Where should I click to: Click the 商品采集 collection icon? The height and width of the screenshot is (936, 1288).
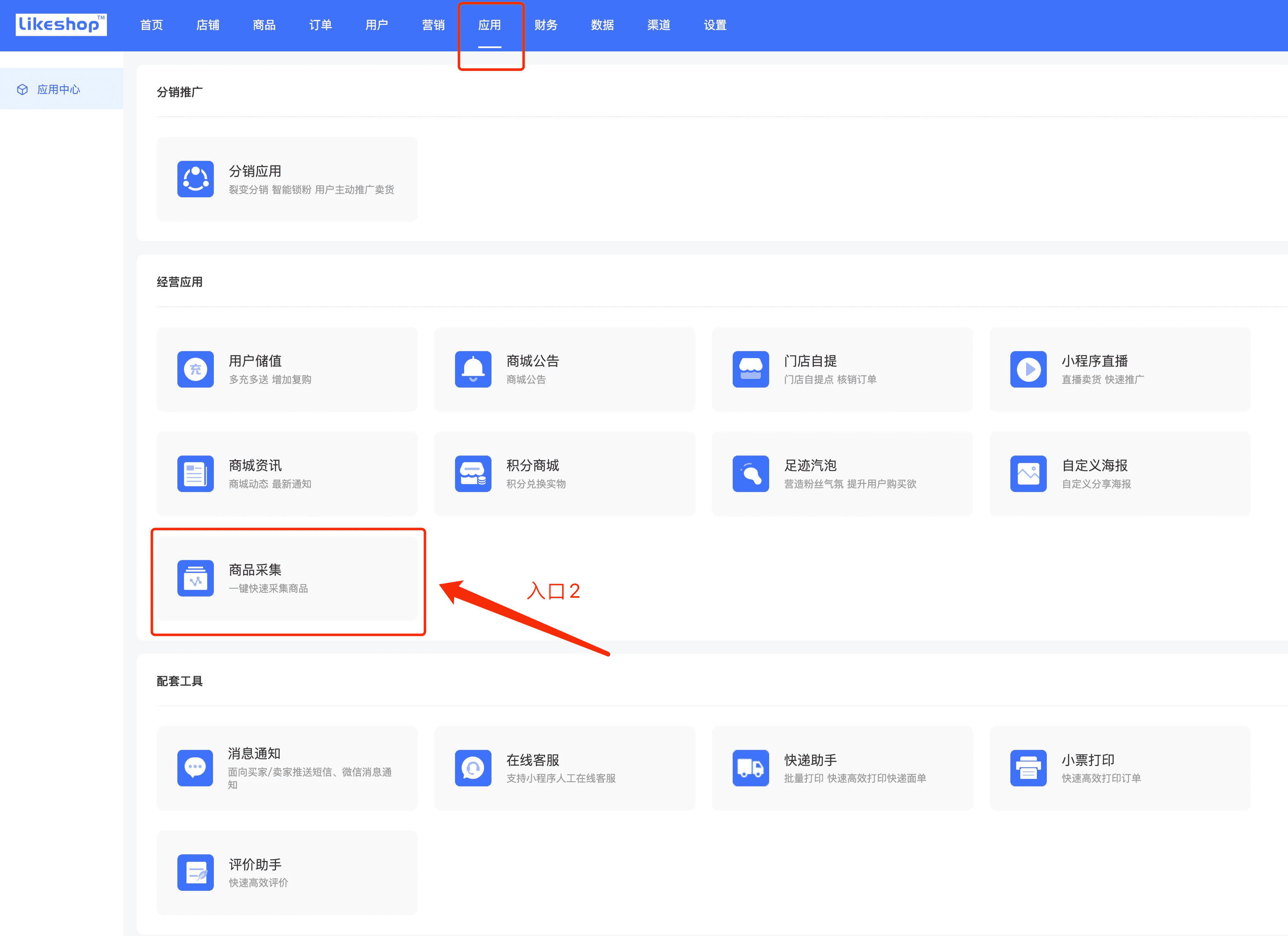click(195, 578)
